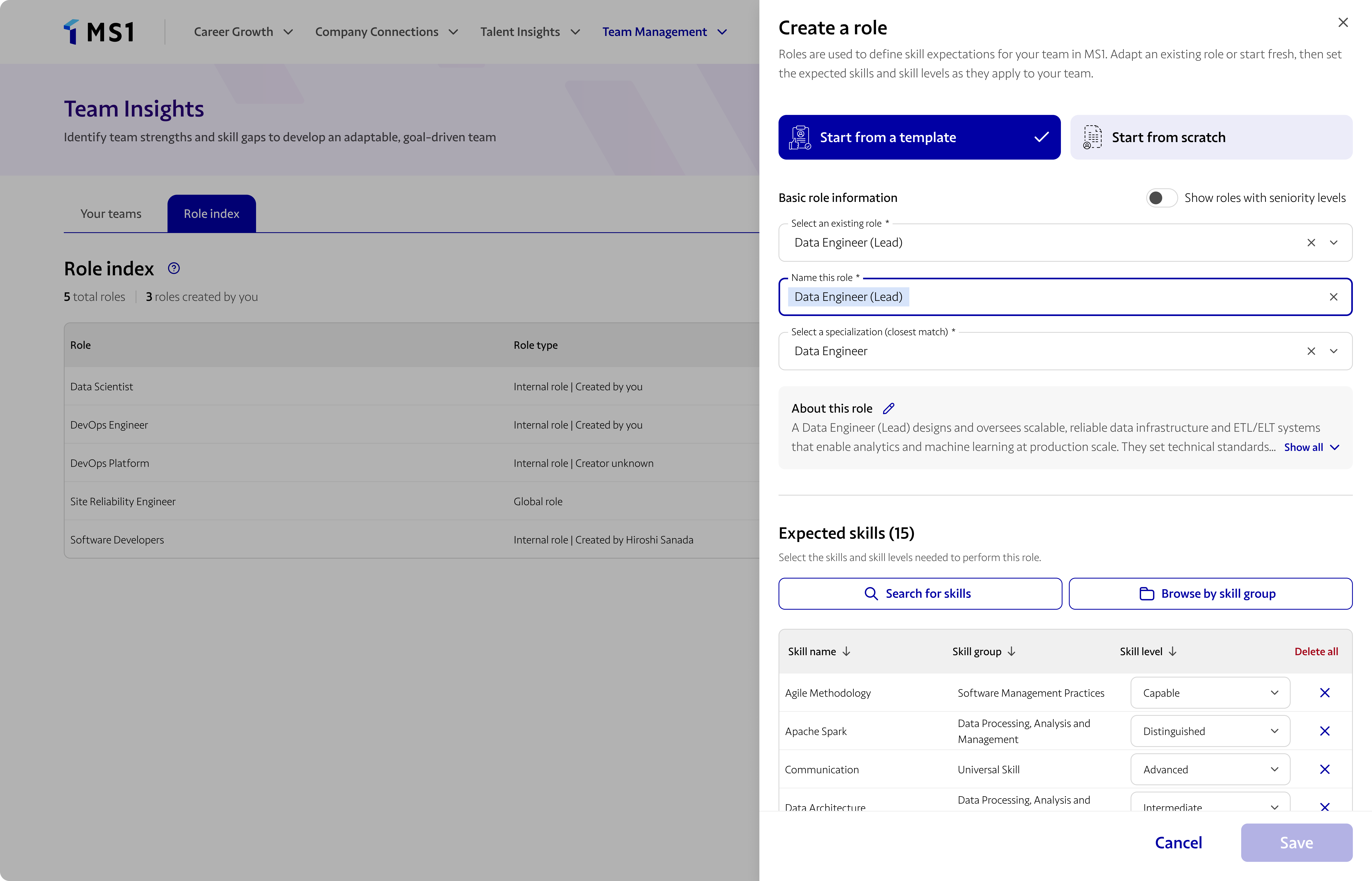Remove the Data Architecture skill
The height and width of the screenshot is (881, 1372).
(x=1325, y=807)
